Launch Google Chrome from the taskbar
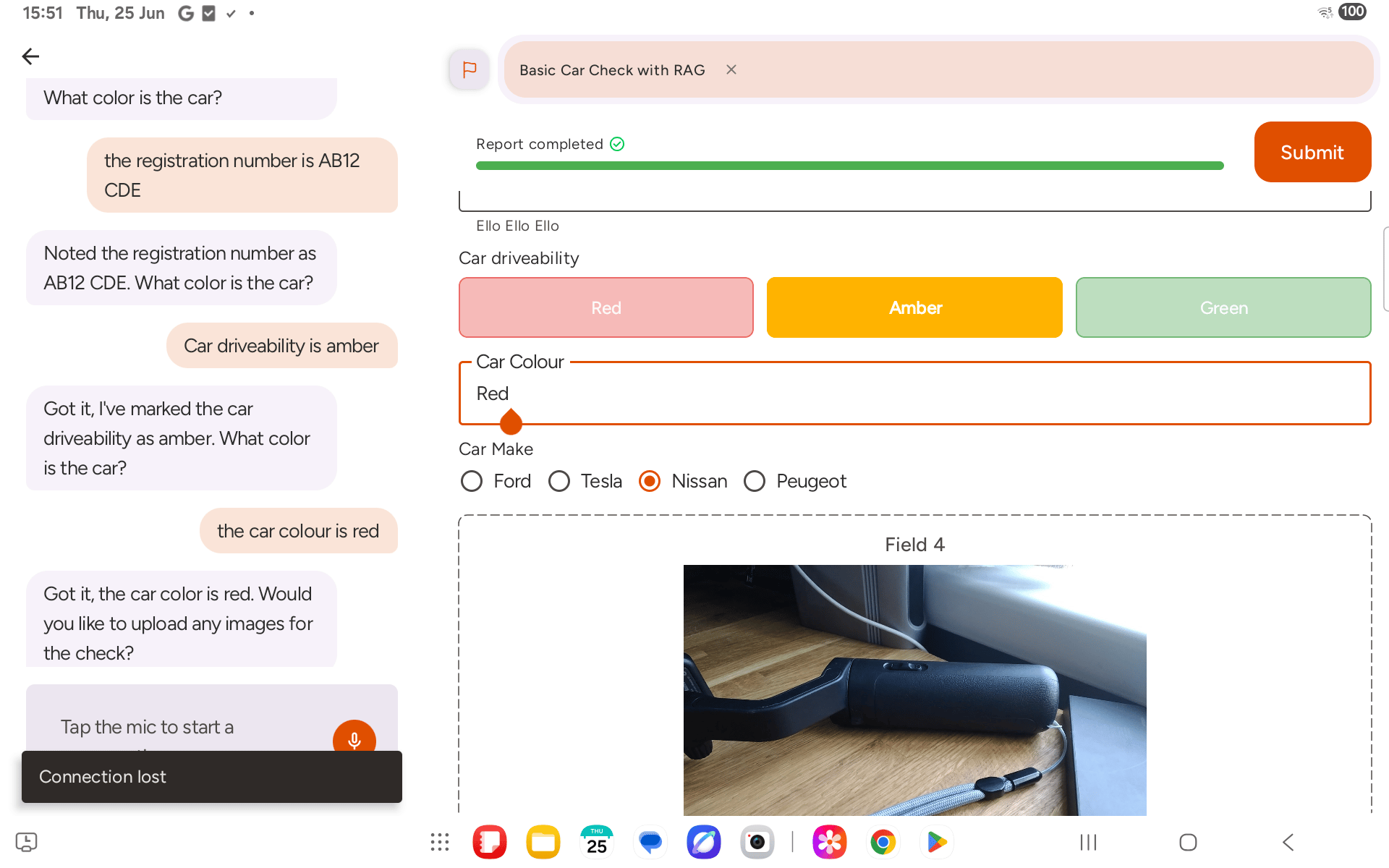 883,842
